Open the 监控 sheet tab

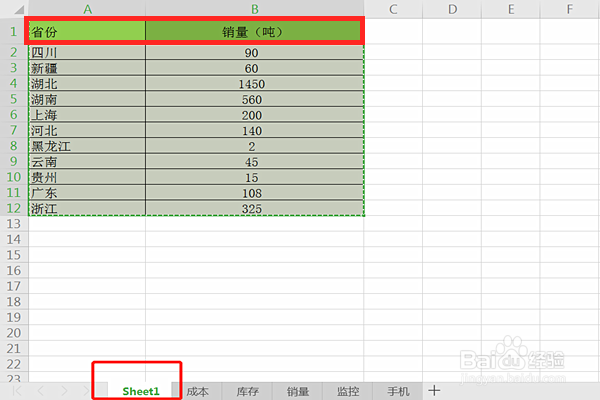(x=348, y=391)
